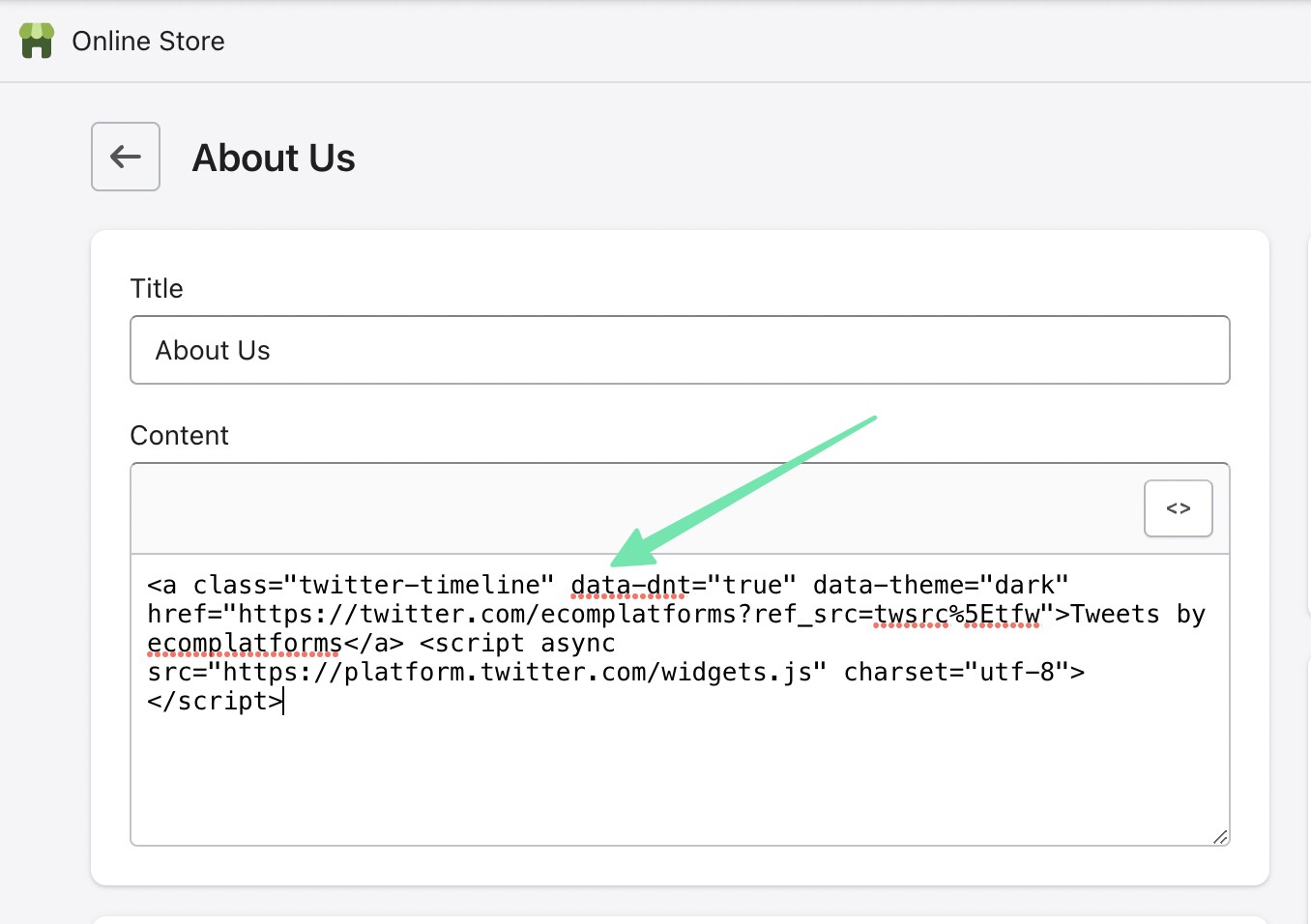1311x924 pixels.
Task: Click the About Us page heading
Action: click(274, 158)
